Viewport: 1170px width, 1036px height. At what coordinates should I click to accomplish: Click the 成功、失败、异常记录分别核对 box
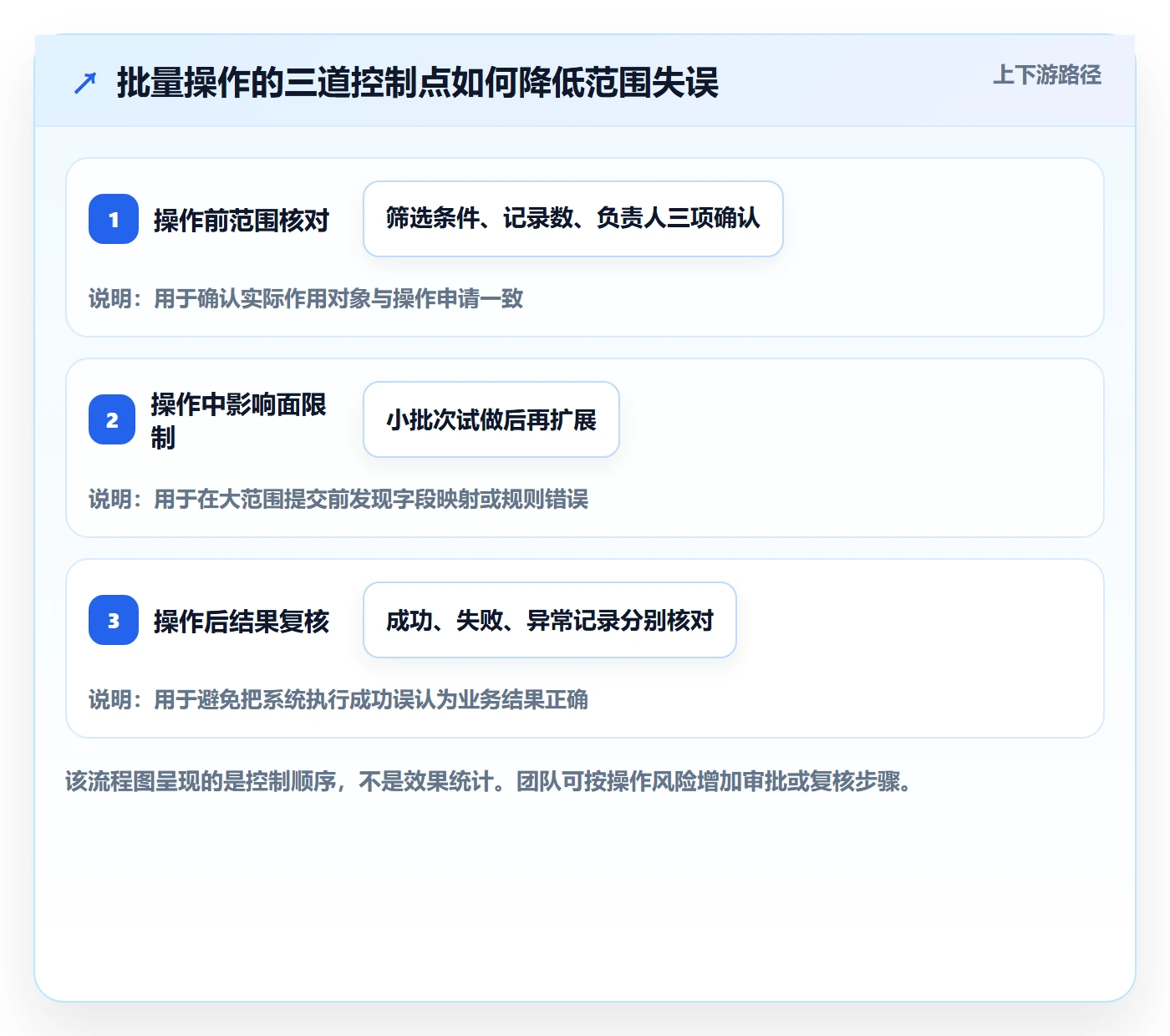(550, 620)
